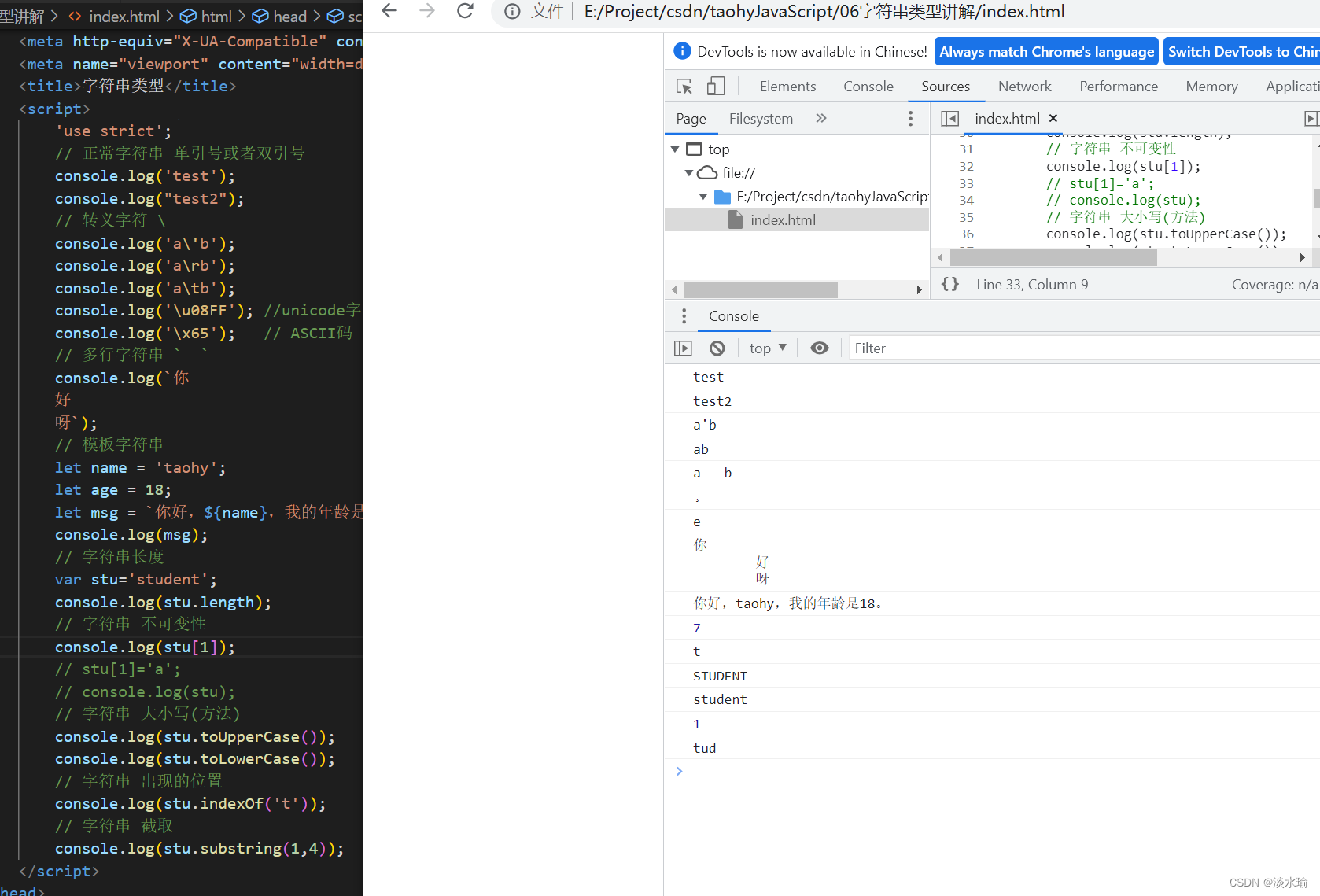This screenshot has width=1320, height=896.
Task: Select the Page navigator tab
Action: click(x=691, y=119)
